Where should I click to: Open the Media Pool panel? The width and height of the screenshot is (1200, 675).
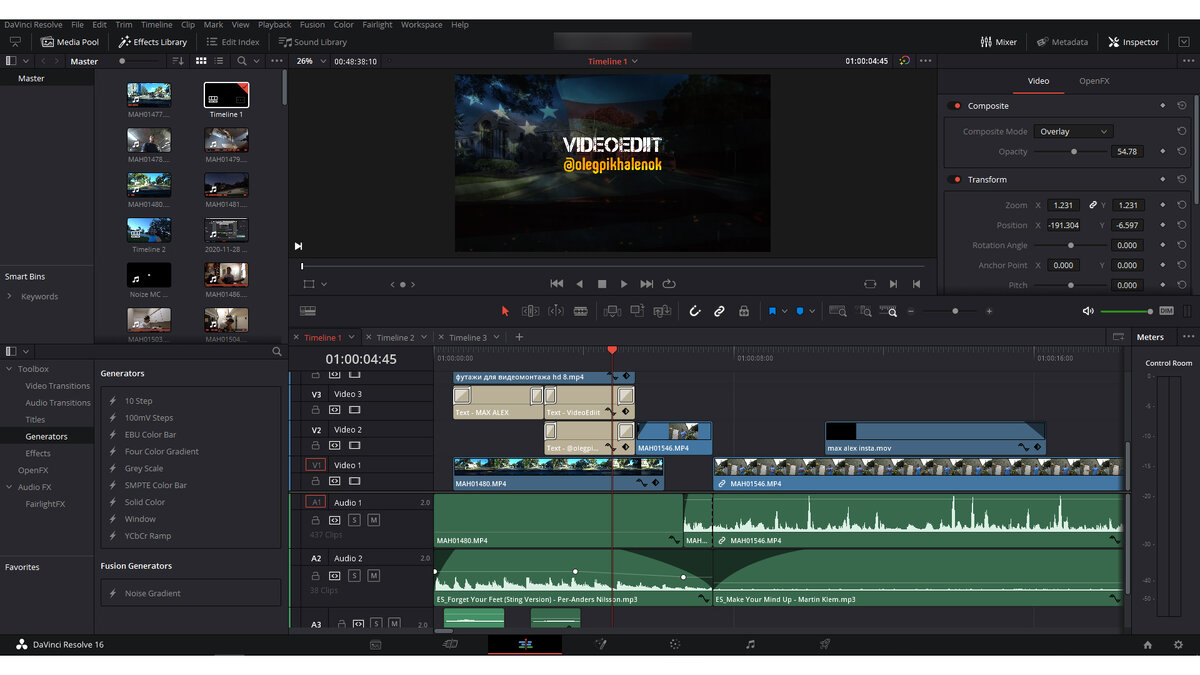click(70, 42)
